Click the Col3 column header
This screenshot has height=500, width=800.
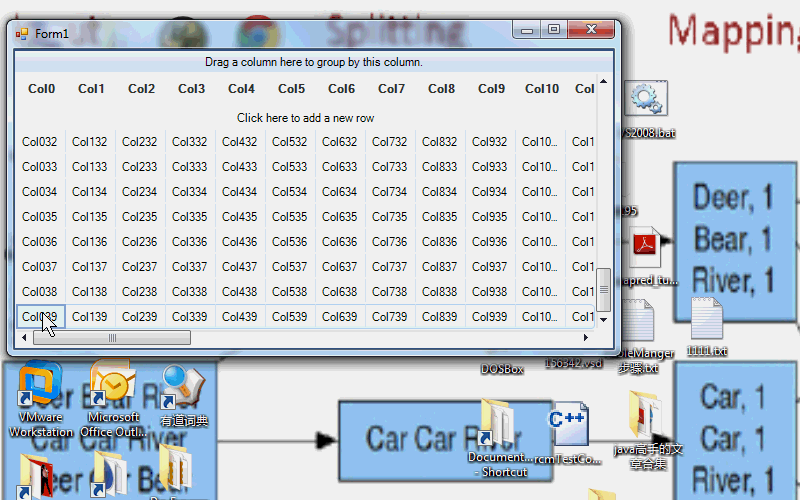[x=191, y=89]
